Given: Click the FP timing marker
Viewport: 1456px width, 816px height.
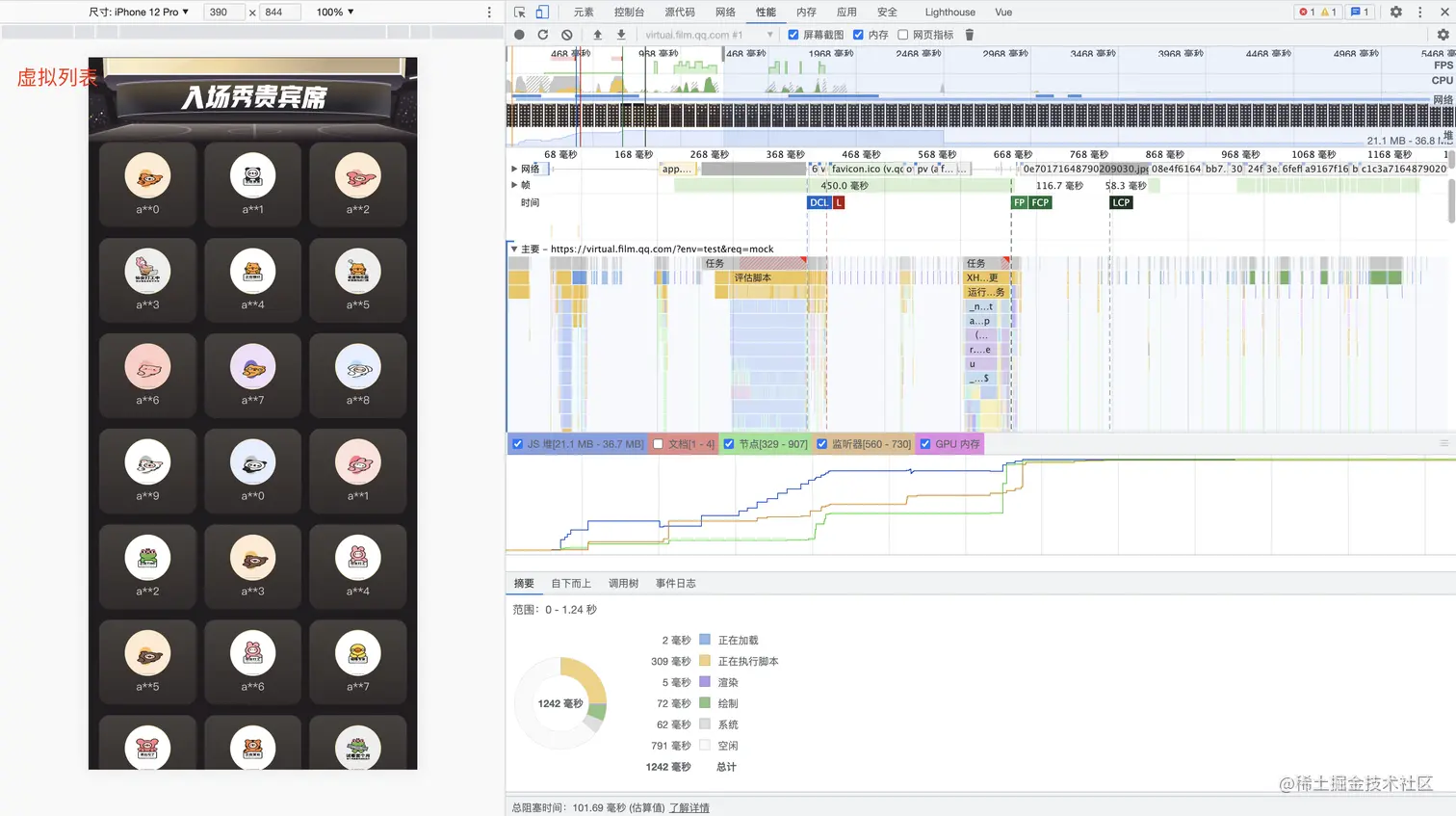Looking at the screenshot, I should (x=1020, y=202).
